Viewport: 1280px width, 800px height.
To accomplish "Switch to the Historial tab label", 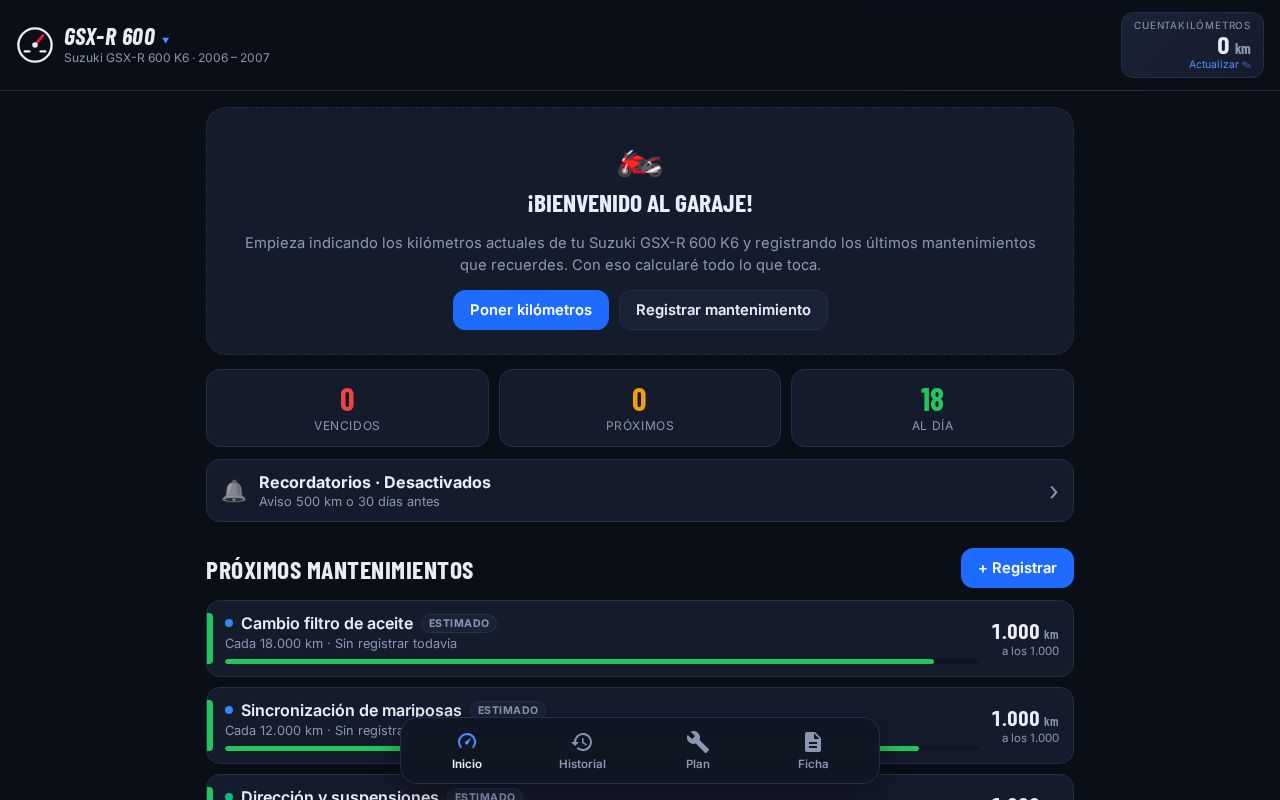I will coord(582,764).
